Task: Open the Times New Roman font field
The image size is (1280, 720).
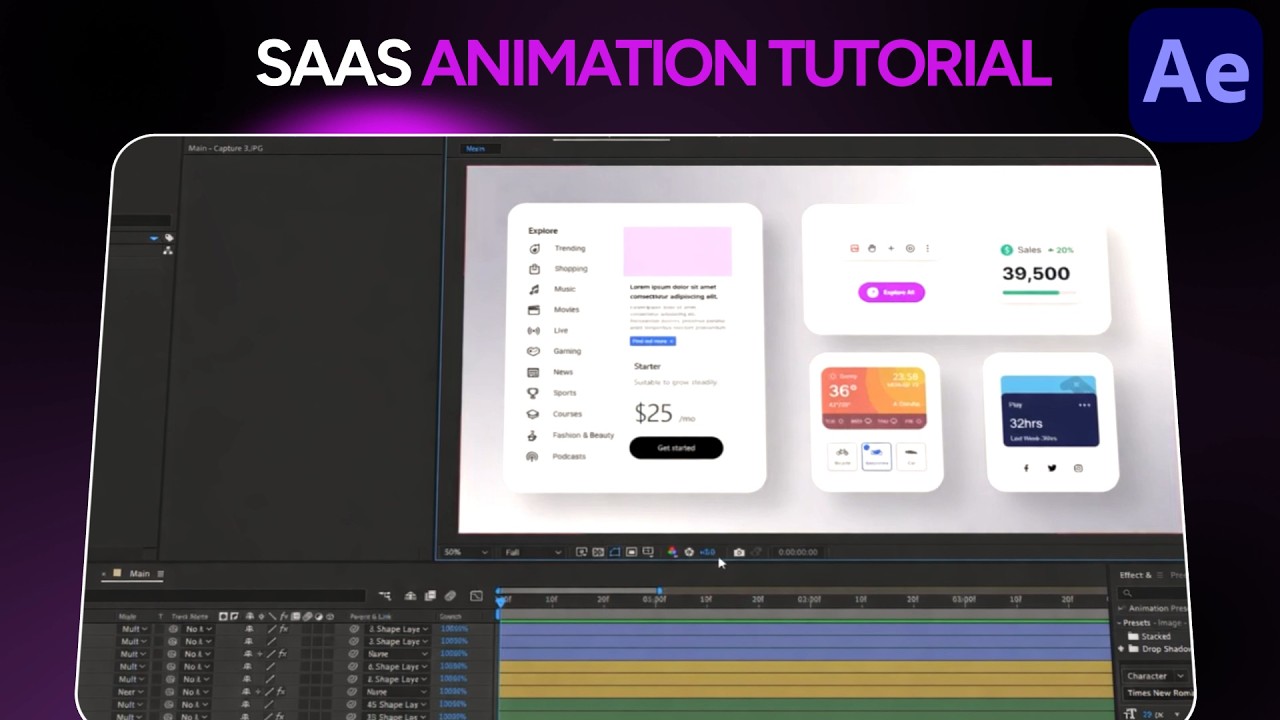Action: (1158, 693)
